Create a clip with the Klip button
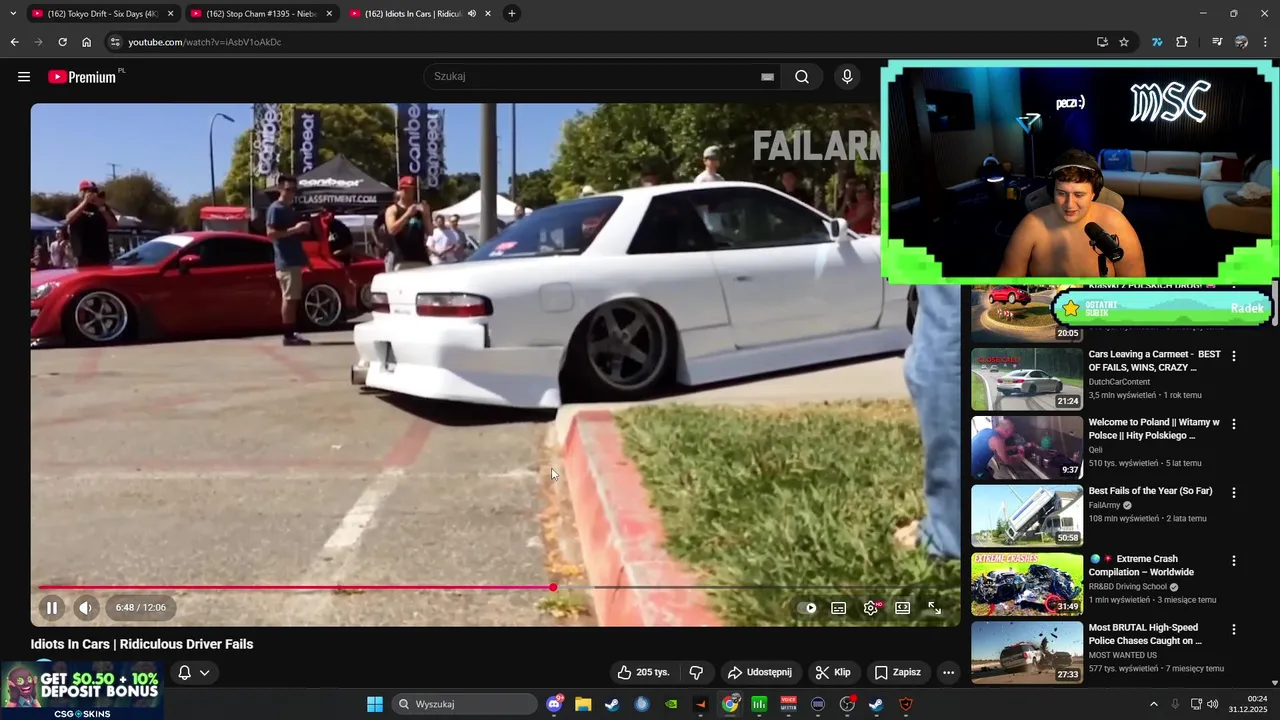The width and height of the screenshot is (1280, 720). pyautogui.click(x=833, y=672)
